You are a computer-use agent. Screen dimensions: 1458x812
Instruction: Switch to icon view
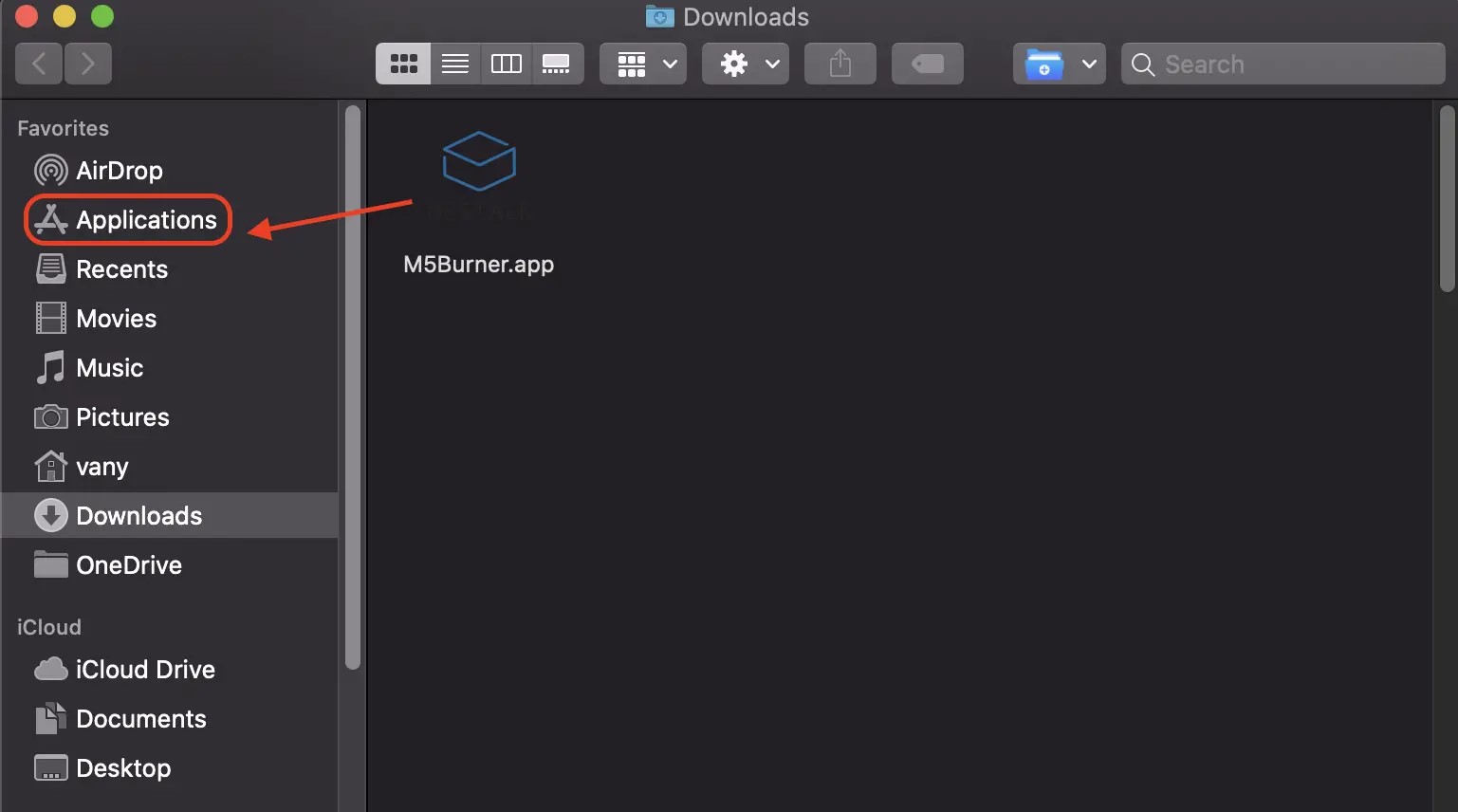tap(403, 64)
